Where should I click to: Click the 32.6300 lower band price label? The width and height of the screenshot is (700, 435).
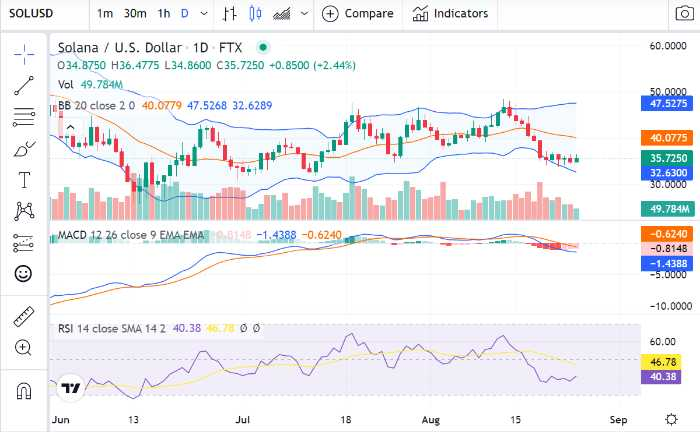click(667, 173)
